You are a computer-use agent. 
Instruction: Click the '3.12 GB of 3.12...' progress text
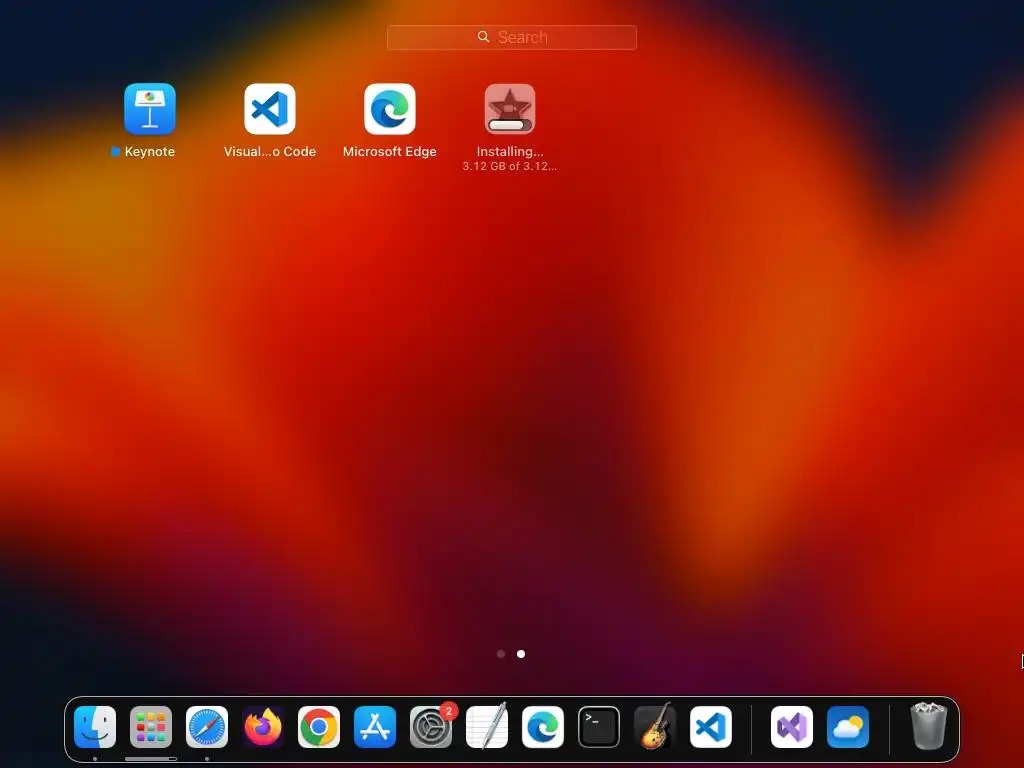click(509, 166)
